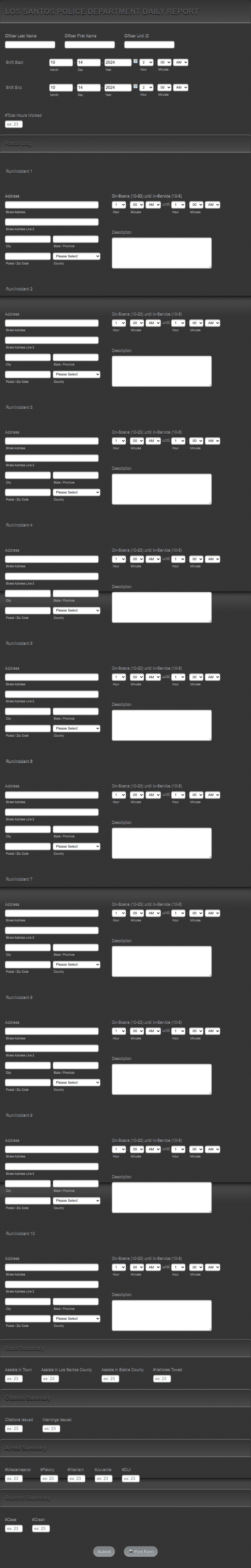Open the Shift Start hour dropdown
Screen dimensions: 251x1568
(x=147, y=62)
